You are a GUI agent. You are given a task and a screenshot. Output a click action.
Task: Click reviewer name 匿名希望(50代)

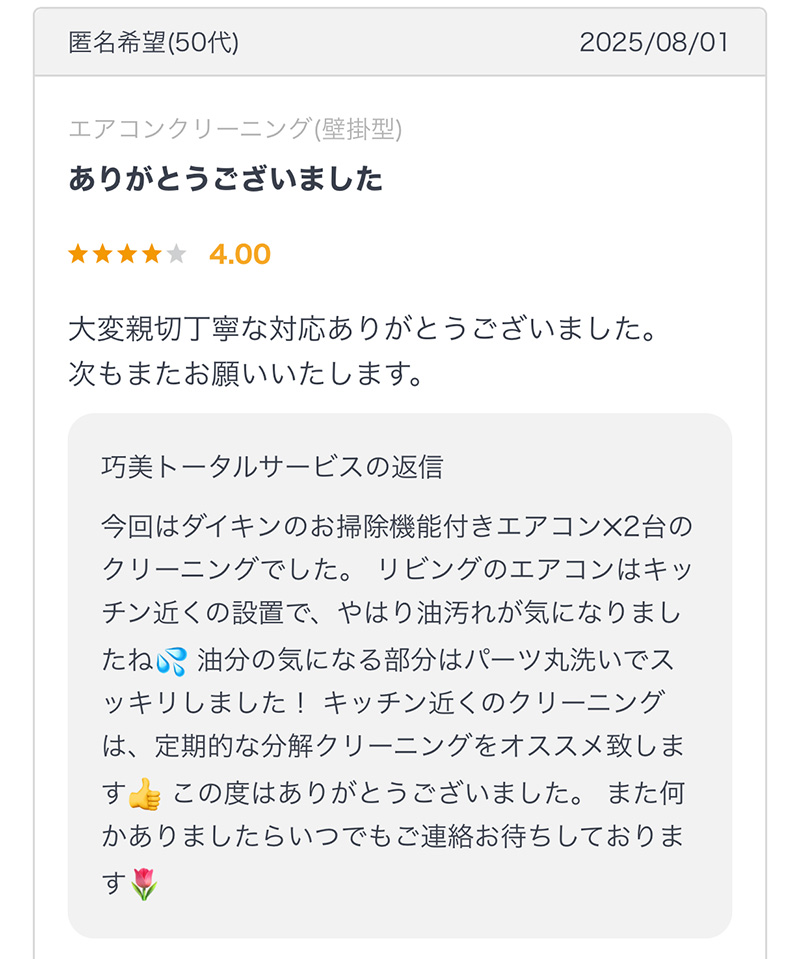tap(154, 42)
